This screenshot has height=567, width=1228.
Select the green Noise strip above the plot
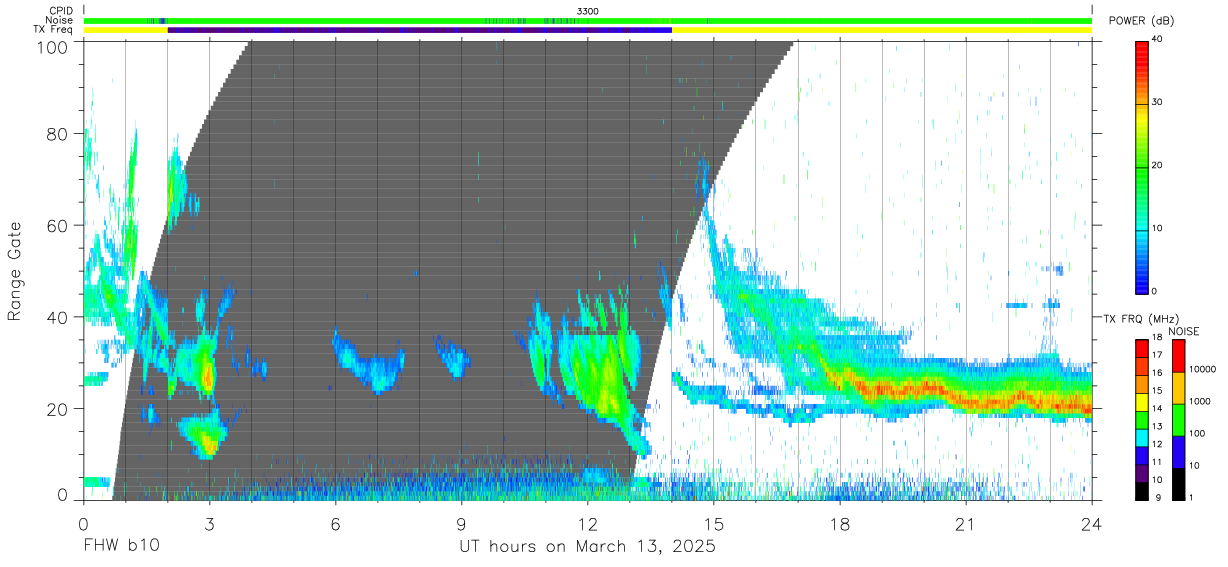click(x=587, y=20)
